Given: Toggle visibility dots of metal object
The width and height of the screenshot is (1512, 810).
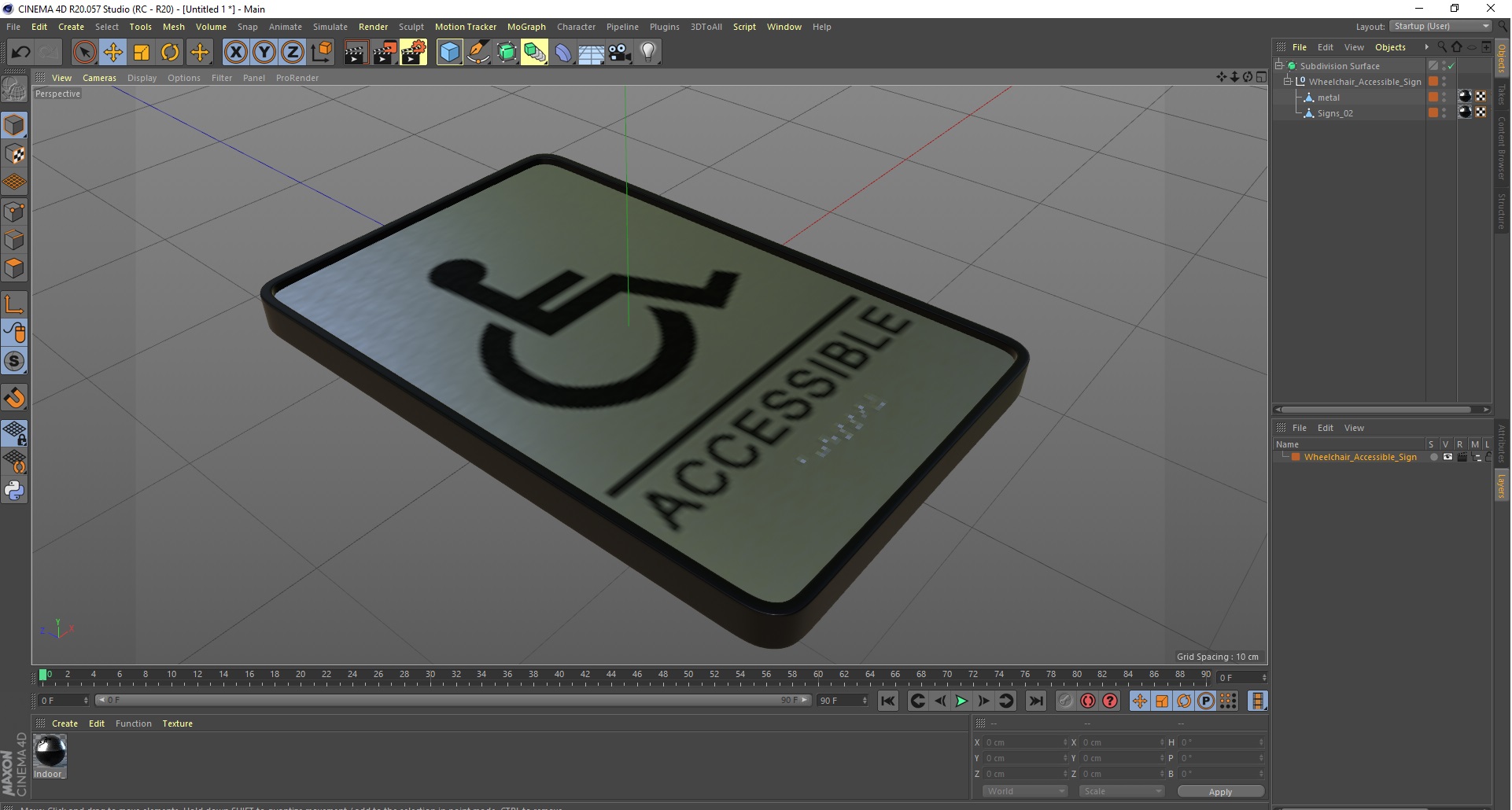Looking at the screenshot, I should [x=1444, y=98].
